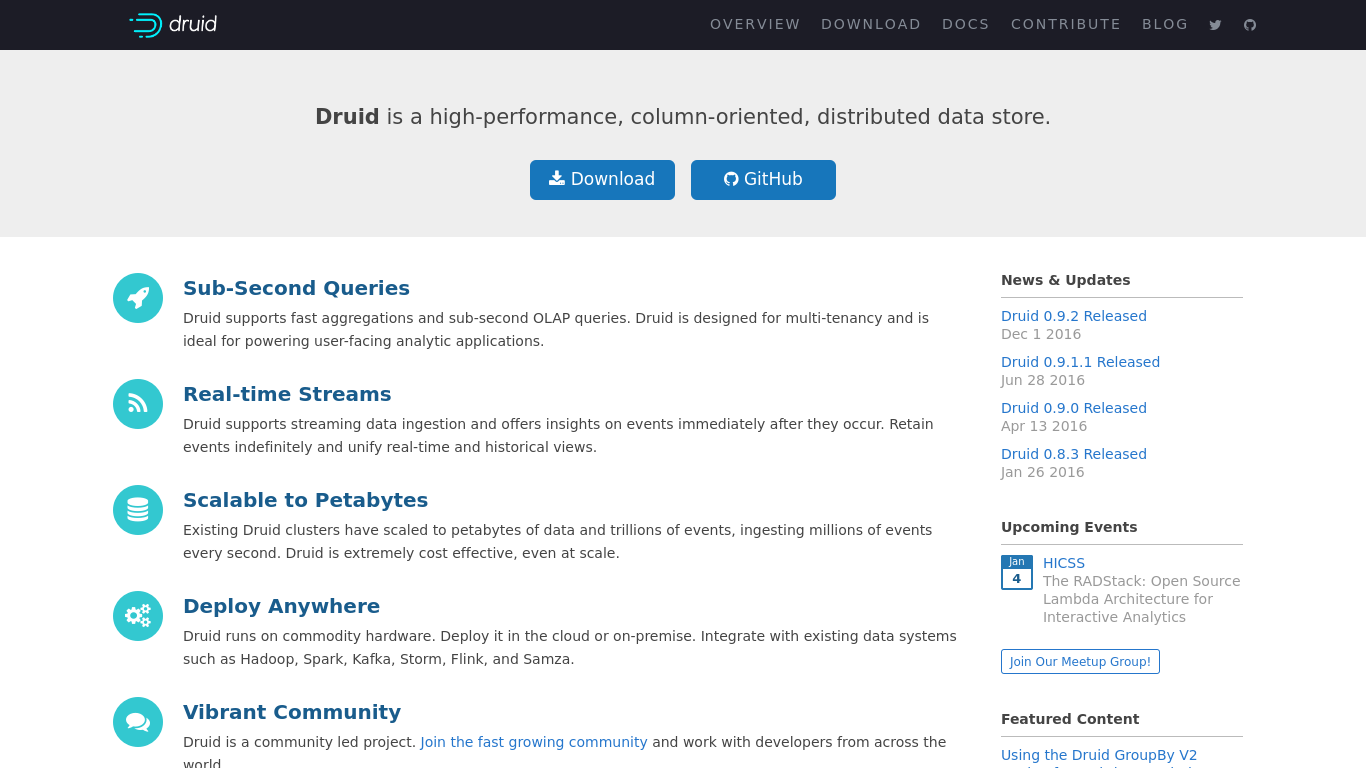Image resolution: width=1366 pixels, height=768 pixels.
Task: Open the CONTRIBUTE page
Action: pos(1066,24)
